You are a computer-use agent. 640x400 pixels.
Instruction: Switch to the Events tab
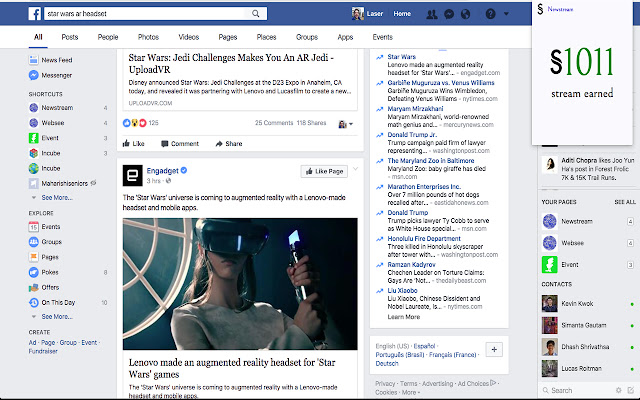[382, 37]
